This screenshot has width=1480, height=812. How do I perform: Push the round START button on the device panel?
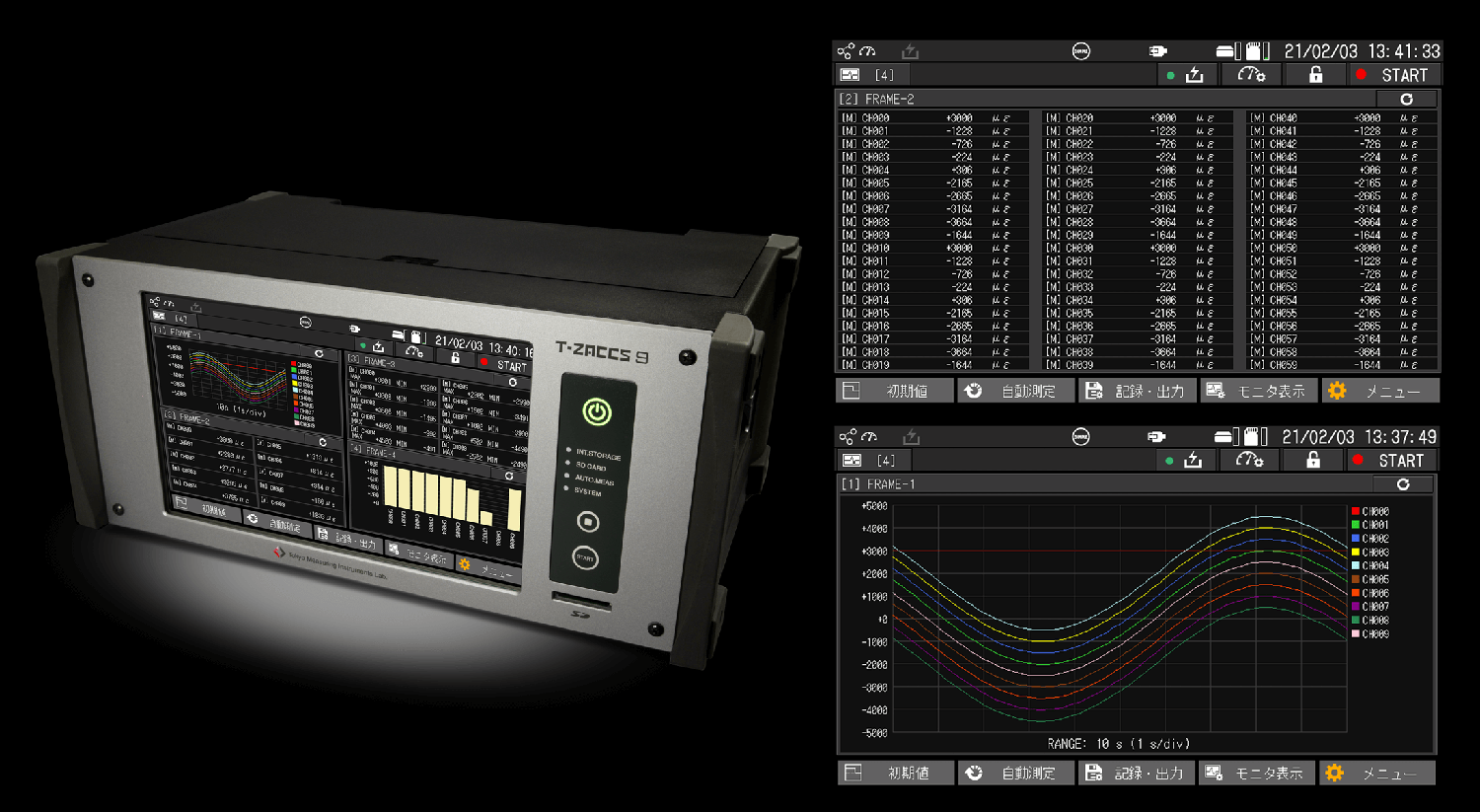[x=585, y=558]
